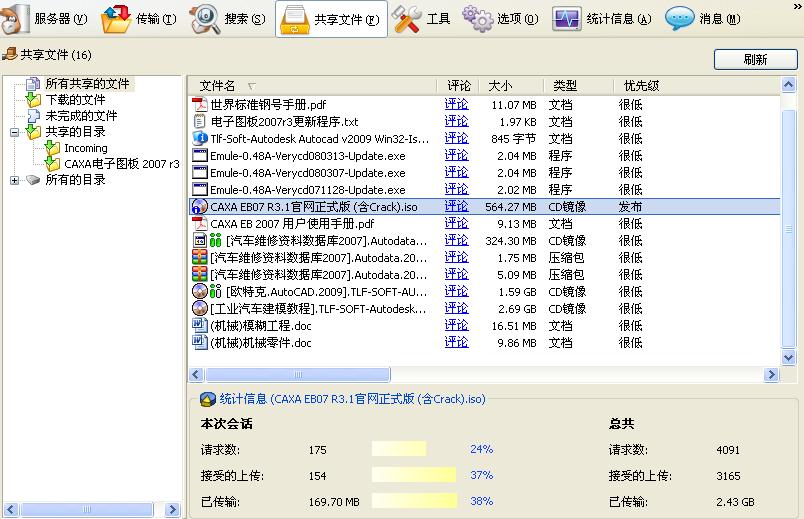Open 评论 link for 世界标准钢号手册.pdf
This screenshot has width=804, height=519.
(x=456, y=105)
